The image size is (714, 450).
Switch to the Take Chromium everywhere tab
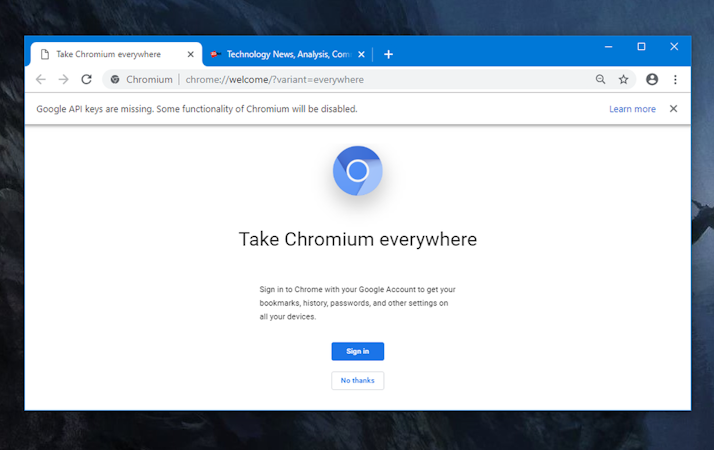click(x=117, y=54)
